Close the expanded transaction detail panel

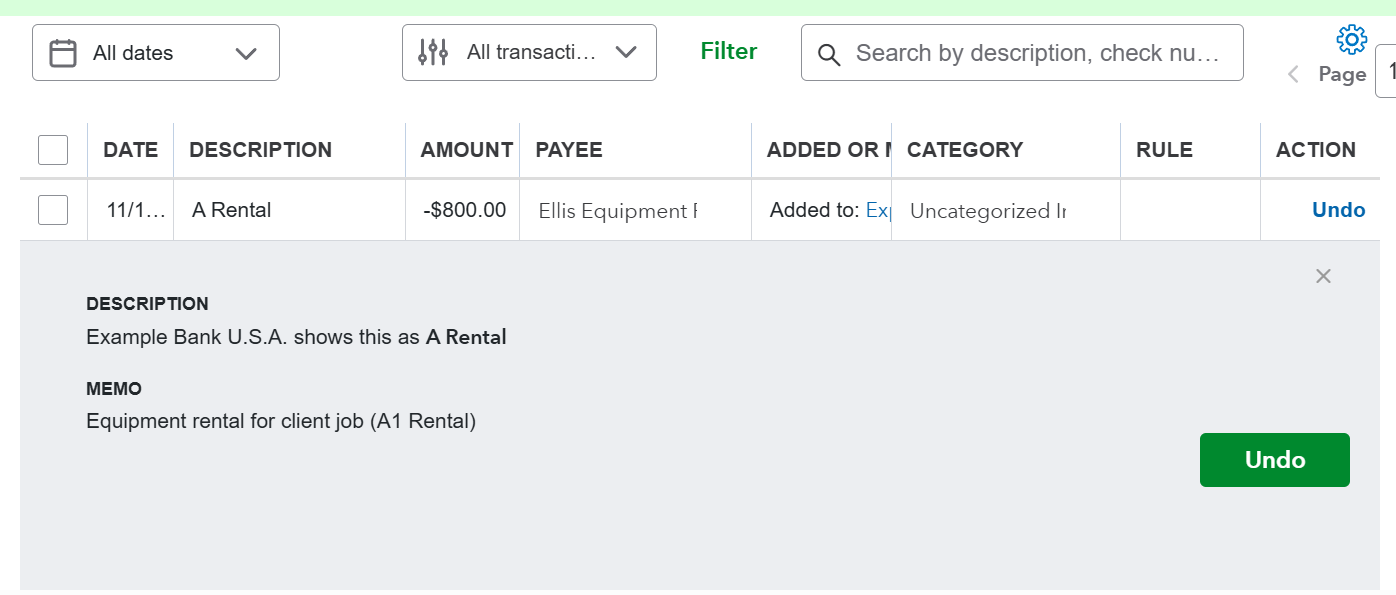pos(1323,276)
